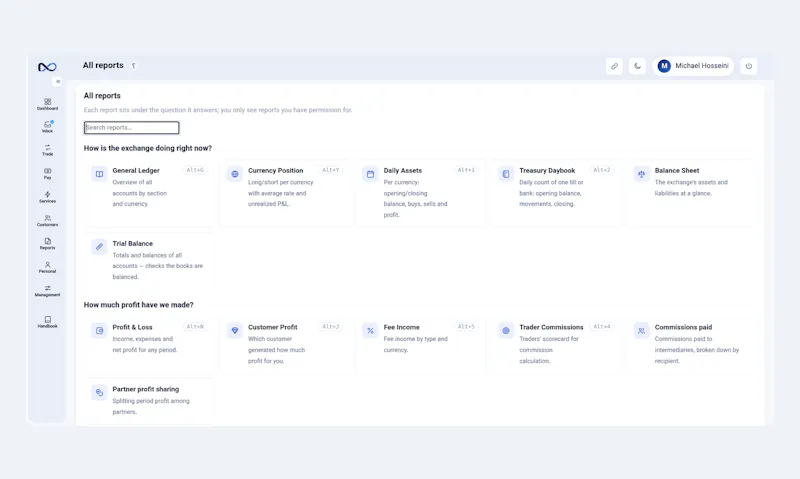
Task: Toggle dark mode with the moon icon
Action: [x=637, y=66]
